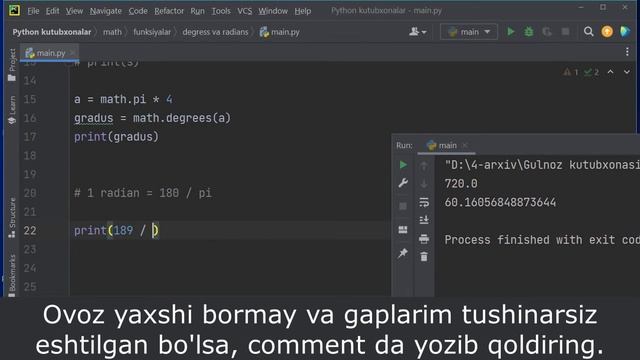Click the 'print(gradus)' code line
Viewport: 640px width, 360px height.
tap(116, 137)
